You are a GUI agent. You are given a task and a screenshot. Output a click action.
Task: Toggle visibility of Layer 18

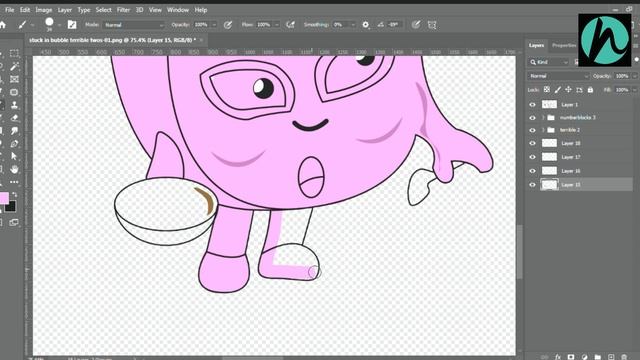pyautogui.click(x=532, y=143)
